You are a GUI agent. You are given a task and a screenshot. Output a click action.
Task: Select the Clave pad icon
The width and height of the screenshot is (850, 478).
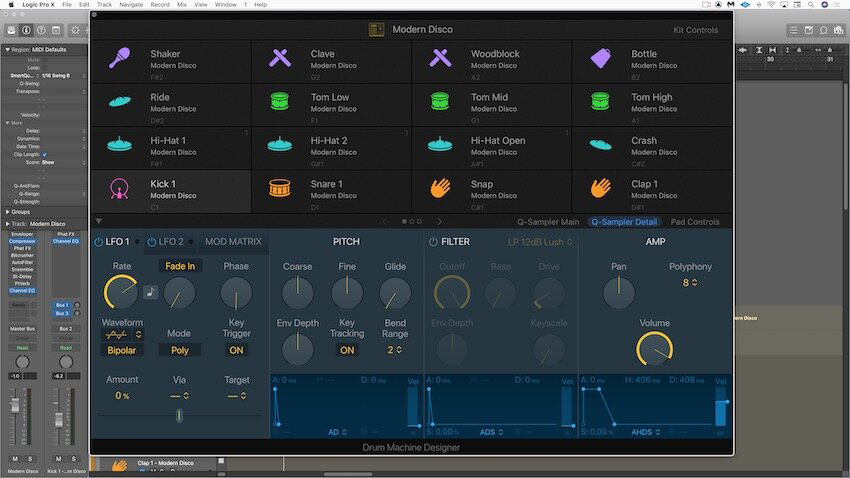(x=280, y=57)
